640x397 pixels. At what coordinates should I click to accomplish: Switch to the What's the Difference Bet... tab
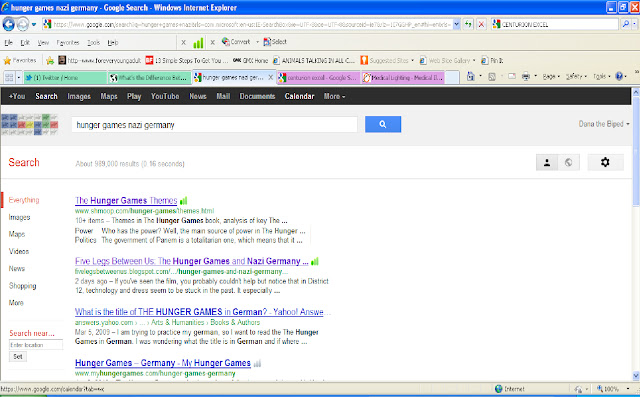tap(150, 77)
